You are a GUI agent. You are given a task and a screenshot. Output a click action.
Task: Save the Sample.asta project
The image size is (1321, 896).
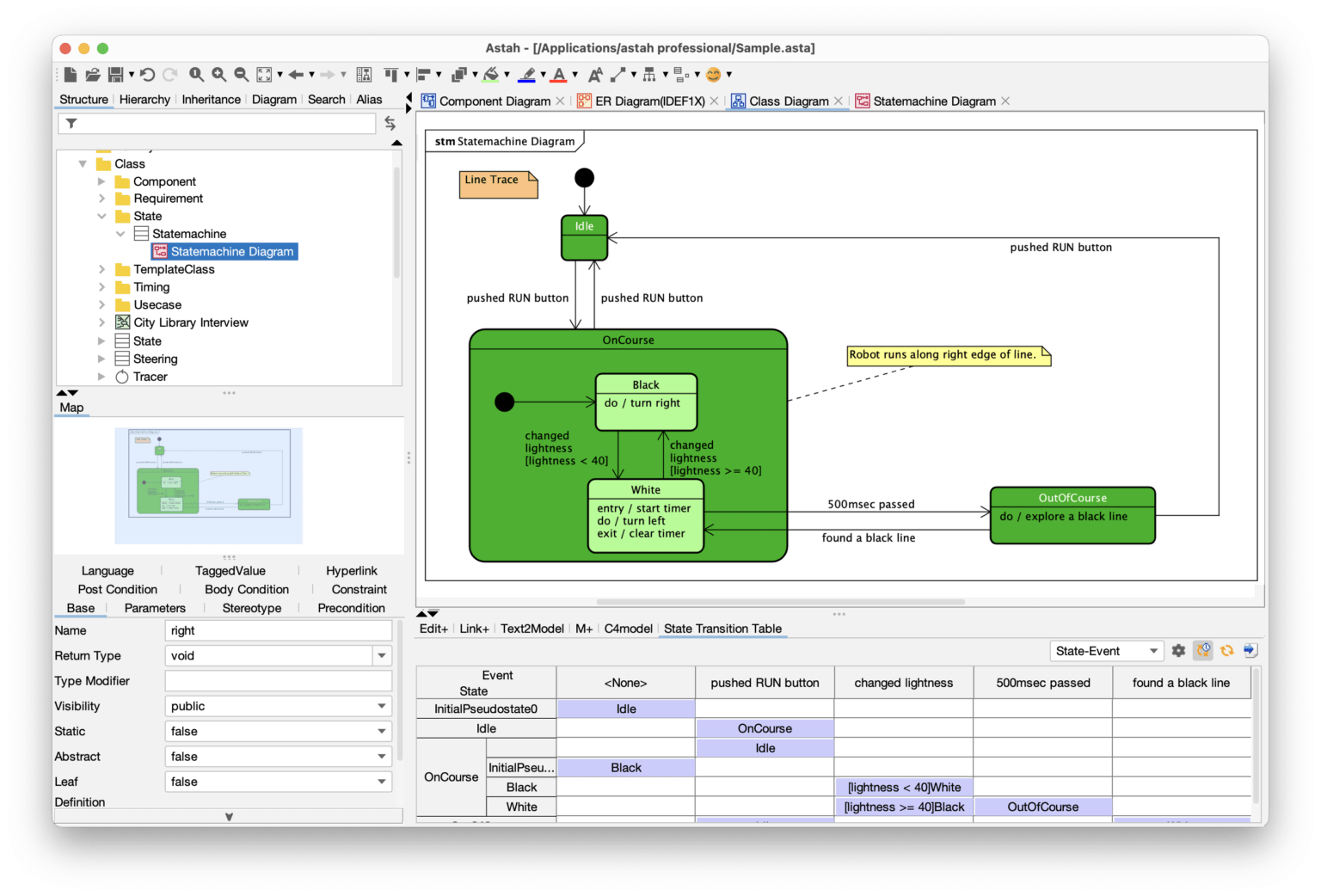[118, 75]
